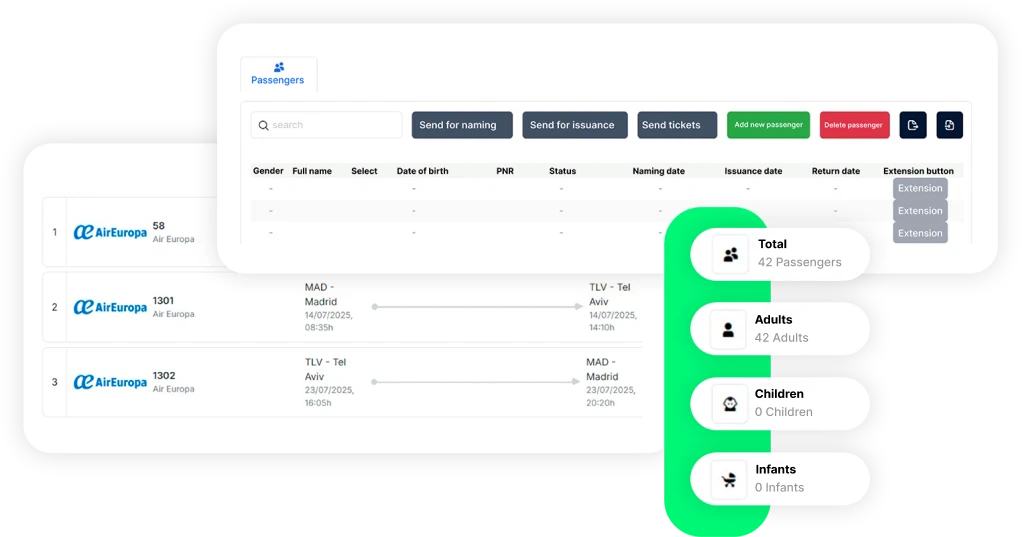Click the Extension button in the first row
This screenshot has height=537, width=1022.
tap(920, 188)
